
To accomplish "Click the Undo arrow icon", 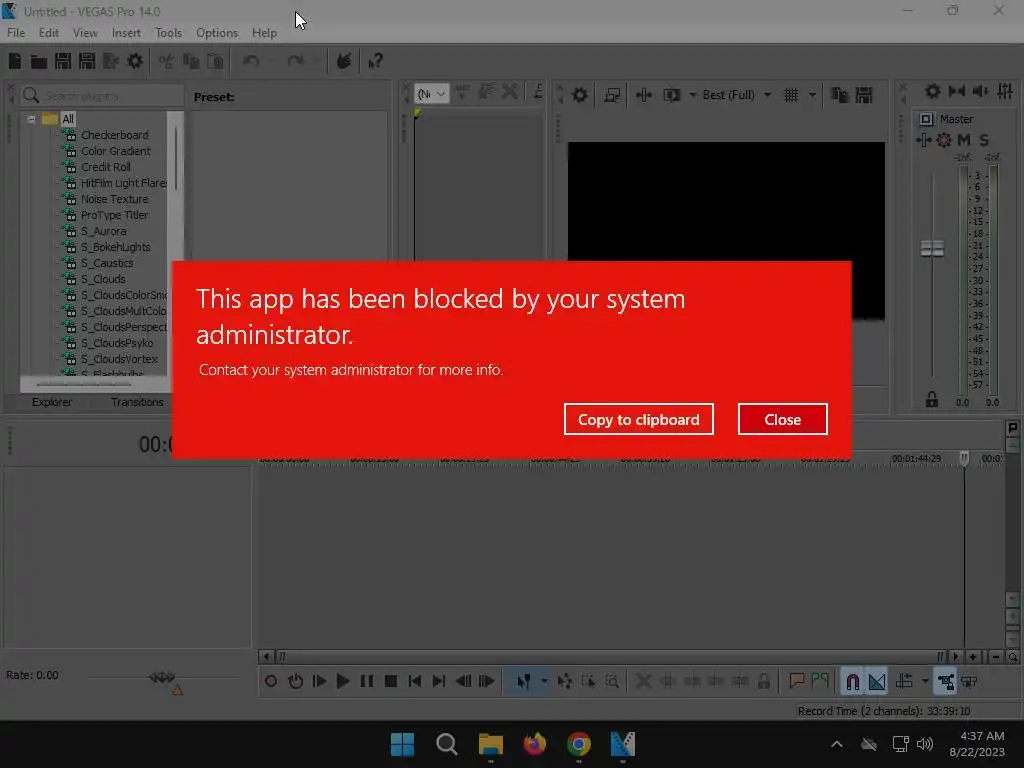I will click(x=251, y=61).
